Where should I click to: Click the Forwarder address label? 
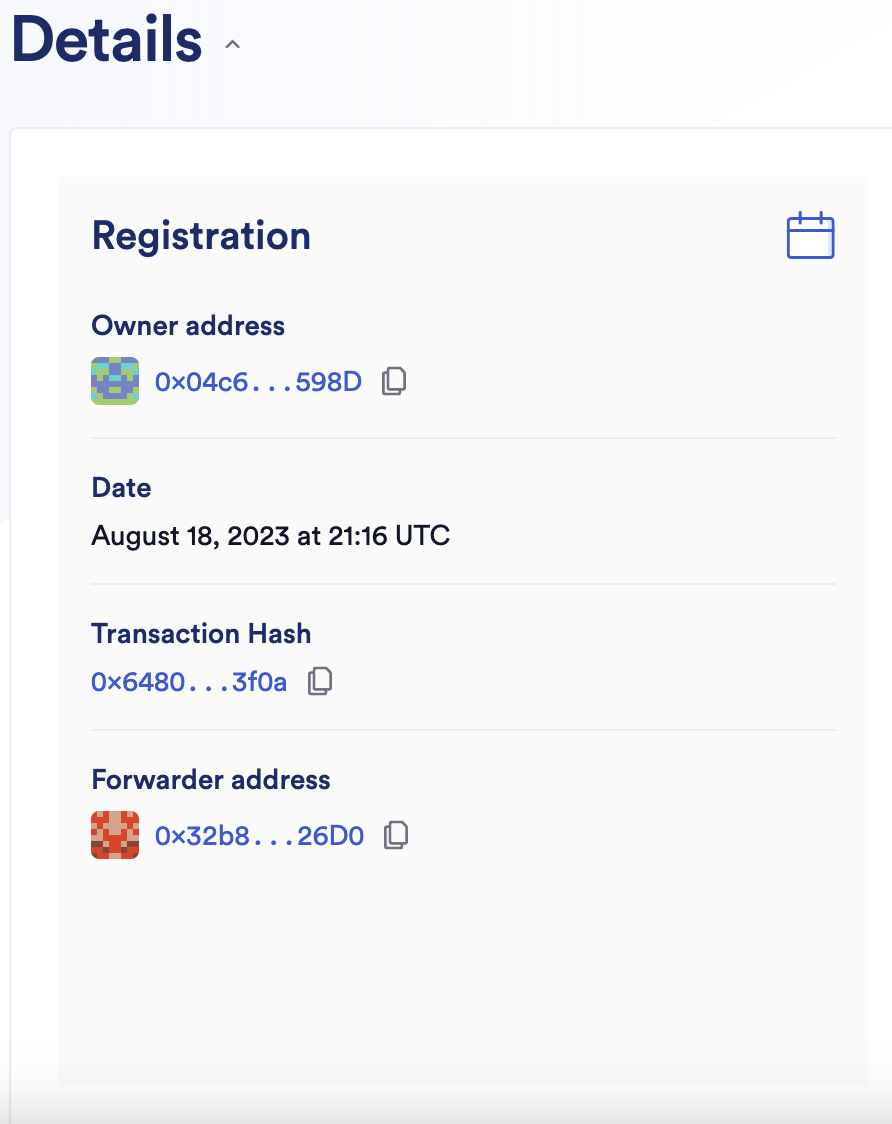210,780
